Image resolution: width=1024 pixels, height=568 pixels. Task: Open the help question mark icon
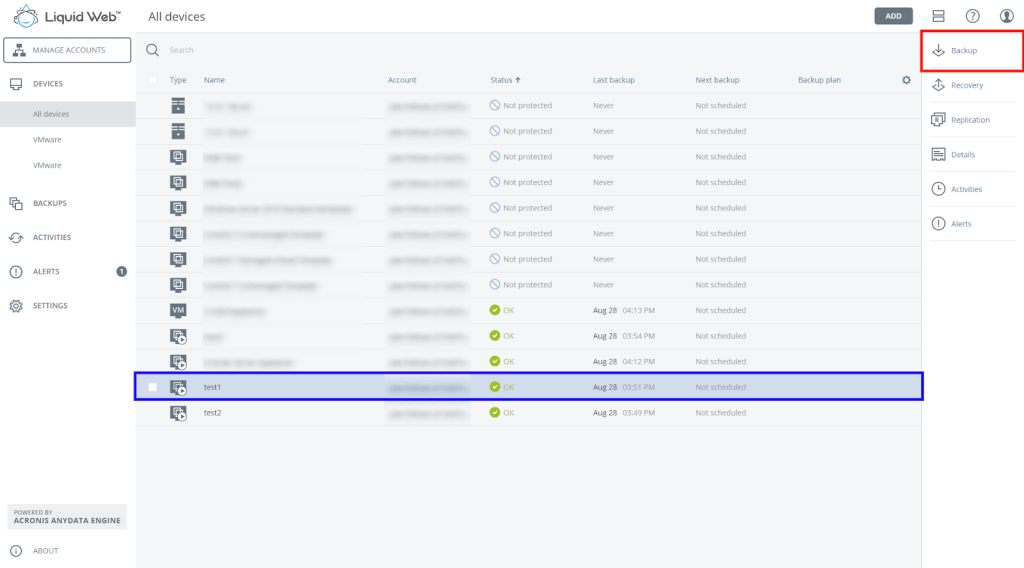[x=972, y=16]
